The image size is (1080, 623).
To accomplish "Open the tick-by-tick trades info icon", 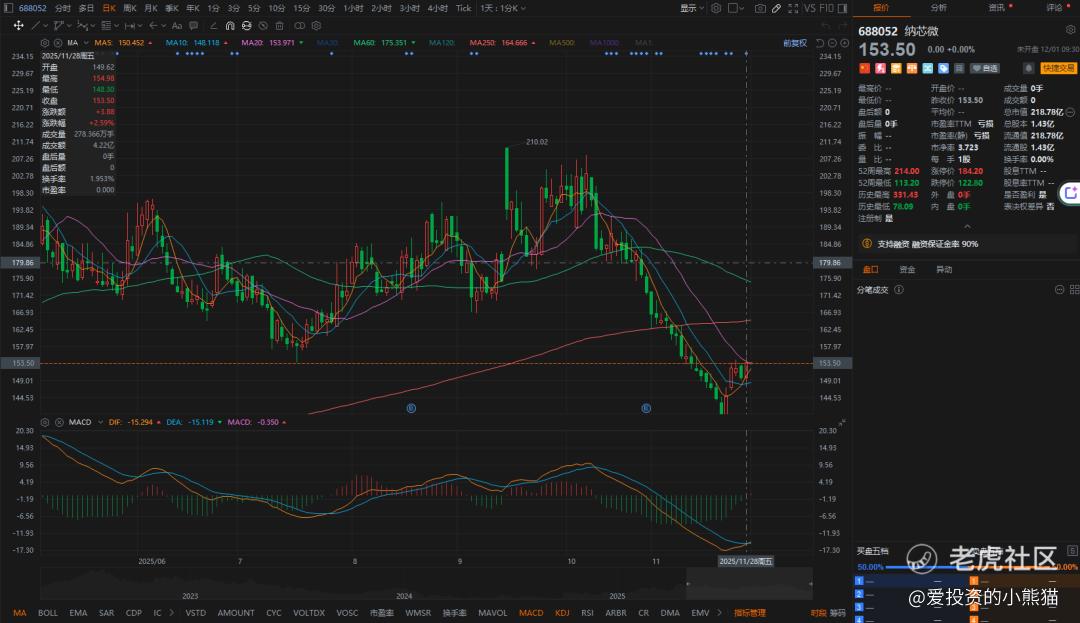I will click(x=899, y=290).
